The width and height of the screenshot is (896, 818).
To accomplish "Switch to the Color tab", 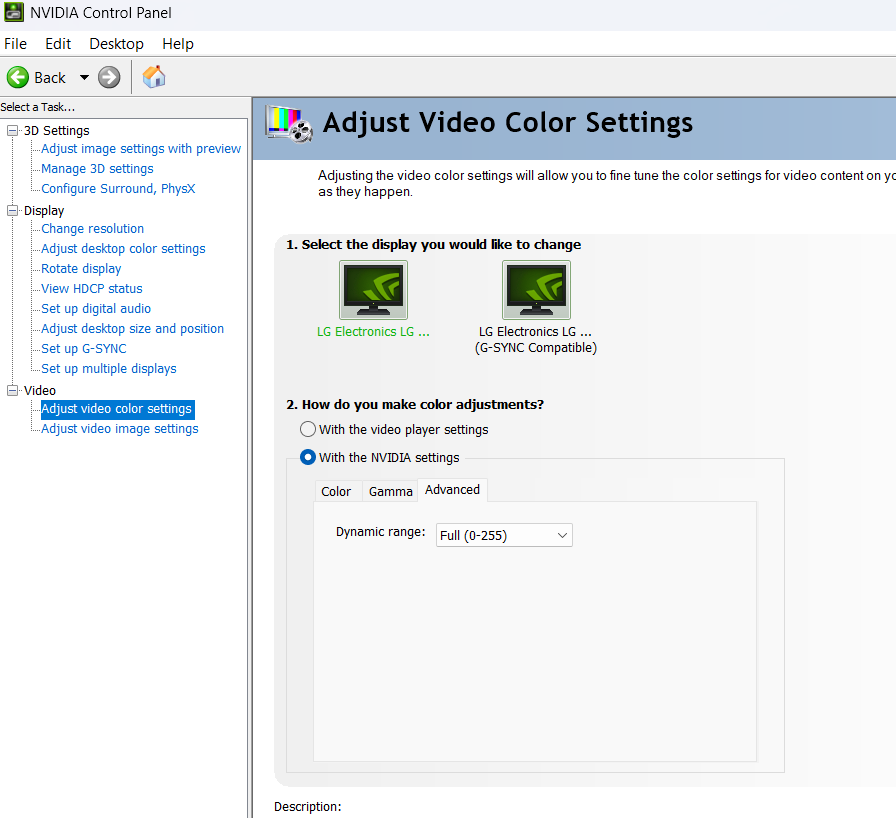I will (x=336, y=491).
